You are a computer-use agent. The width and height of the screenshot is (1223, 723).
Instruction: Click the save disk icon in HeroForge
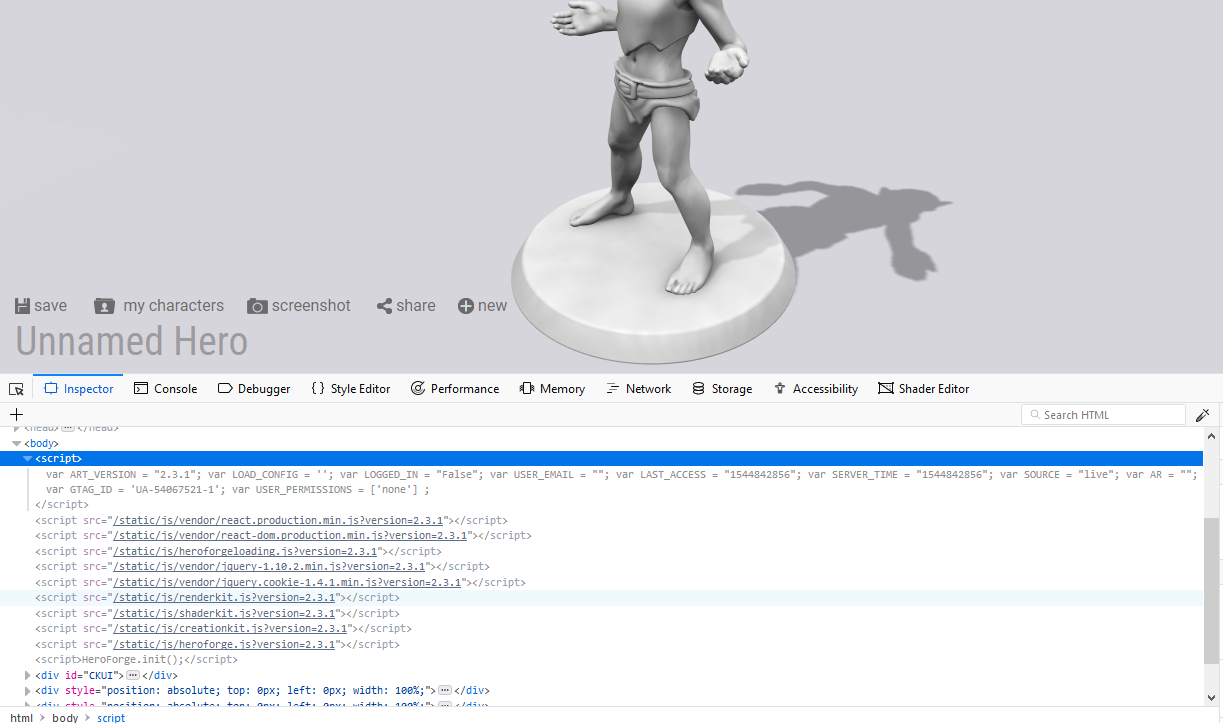tap(22, 305)
